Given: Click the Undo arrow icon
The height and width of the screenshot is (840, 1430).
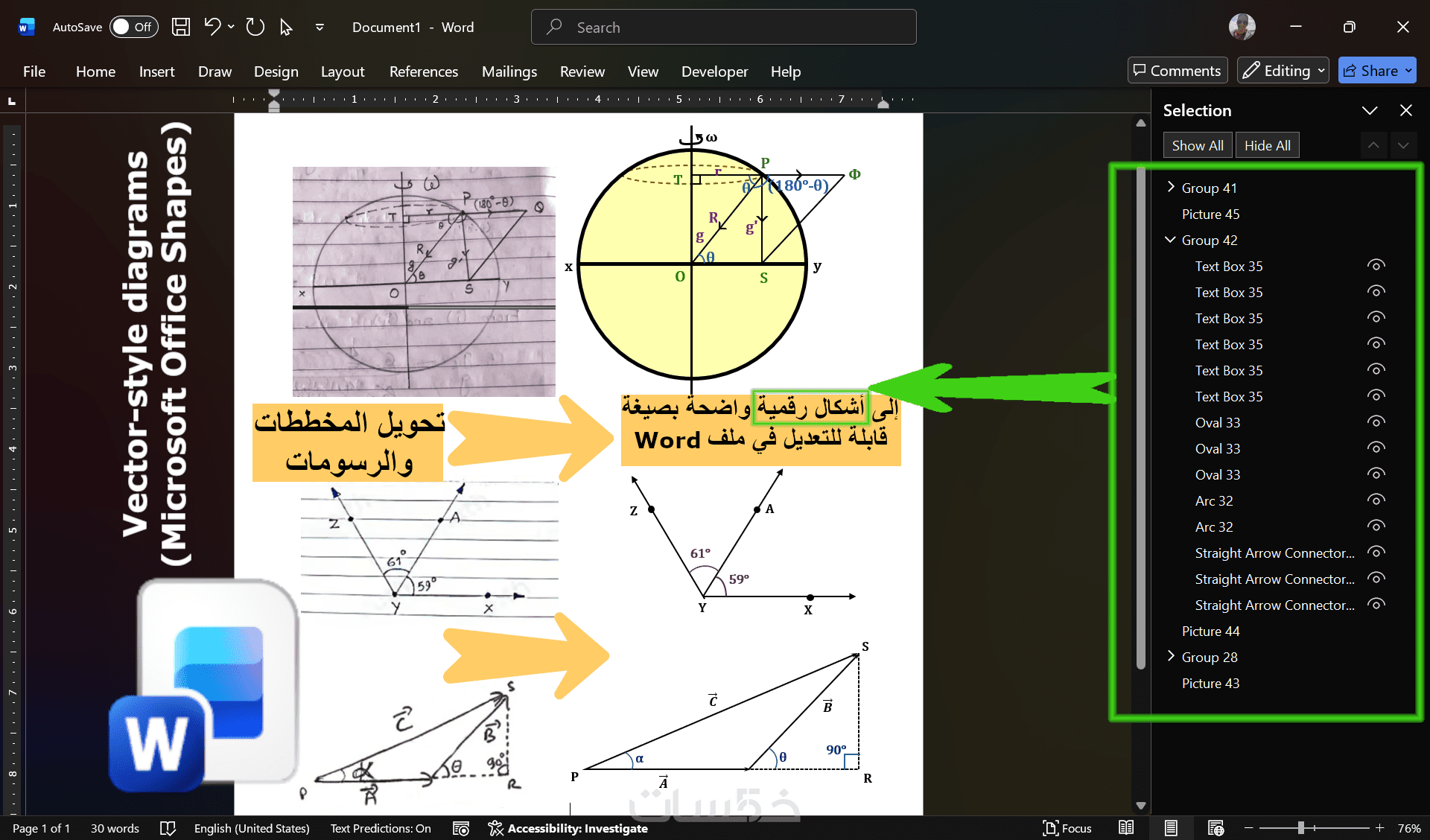Looking at the screenshot, I should pyautogui.click(x=212, y=28).
